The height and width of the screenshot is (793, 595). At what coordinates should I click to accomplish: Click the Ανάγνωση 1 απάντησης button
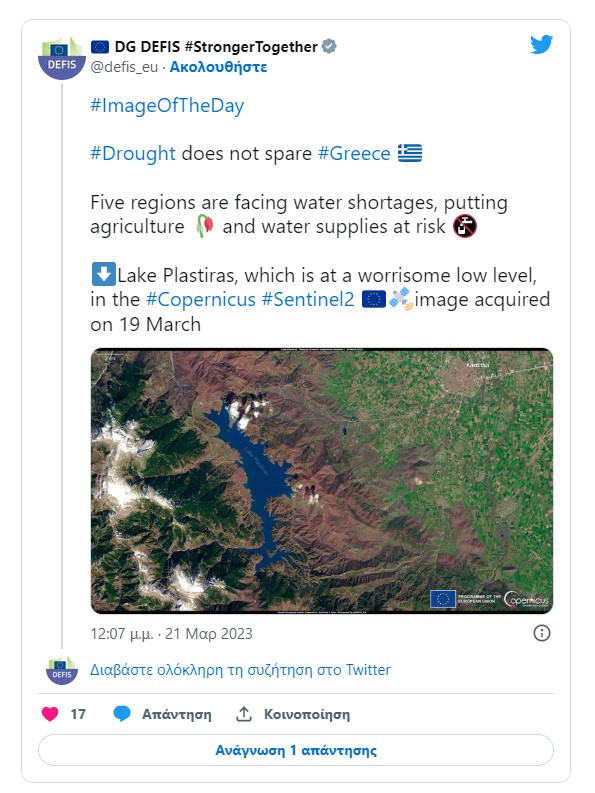(x=296, y=750)
